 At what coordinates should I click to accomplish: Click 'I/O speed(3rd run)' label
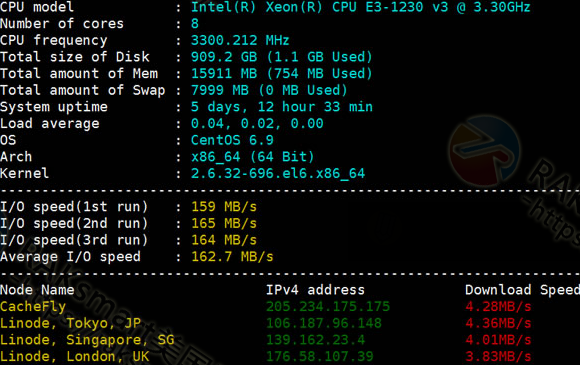click(74, 240)
